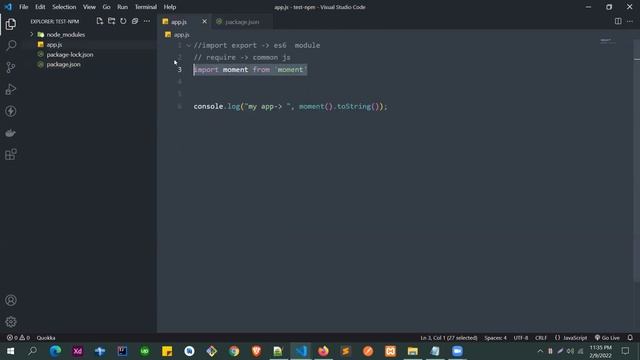Open XAMPP from the taskbar

390,351
